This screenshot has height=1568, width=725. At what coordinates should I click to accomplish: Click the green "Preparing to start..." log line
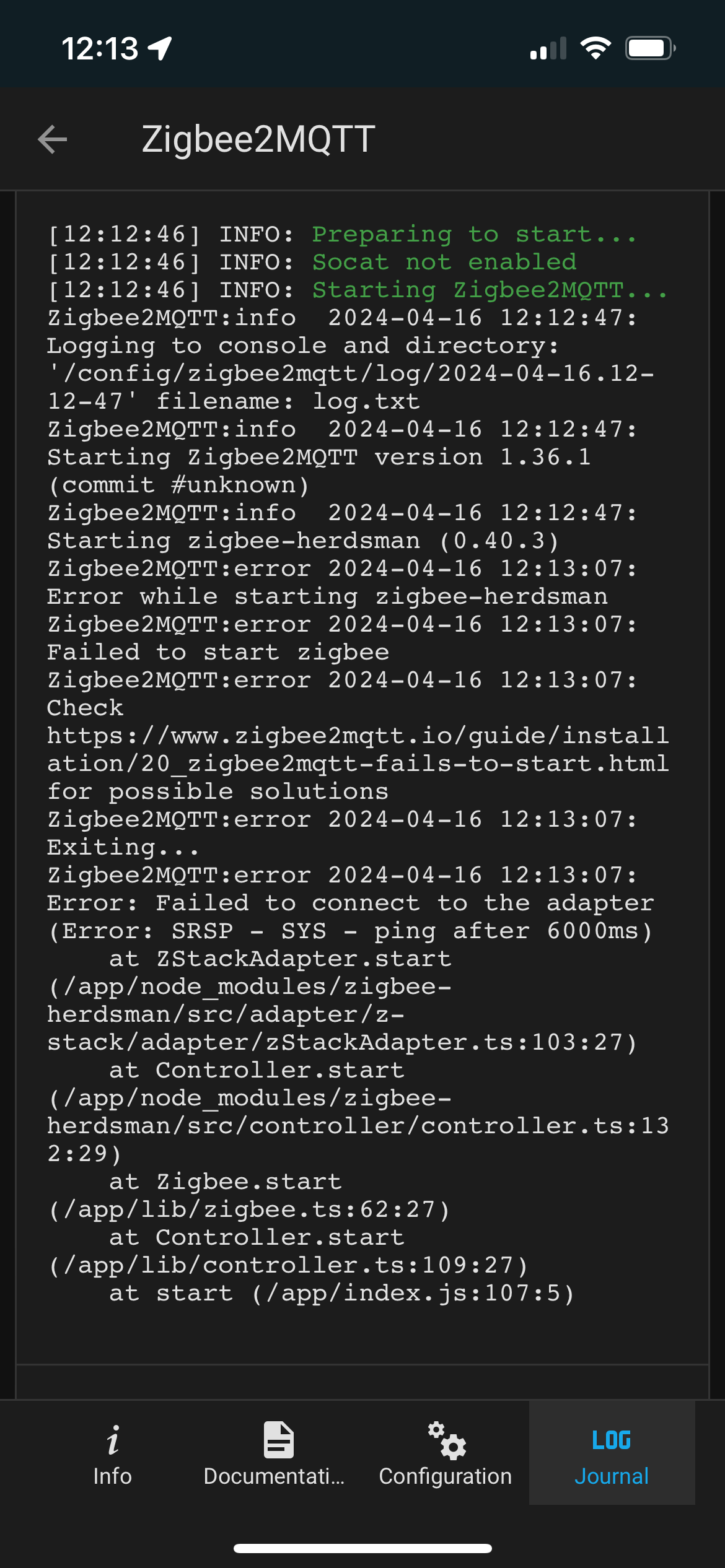point(475,234)
